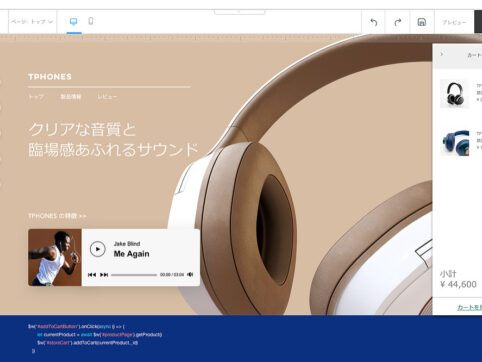Switch to mobile view icon
The image size is (482, 362).
91,21
